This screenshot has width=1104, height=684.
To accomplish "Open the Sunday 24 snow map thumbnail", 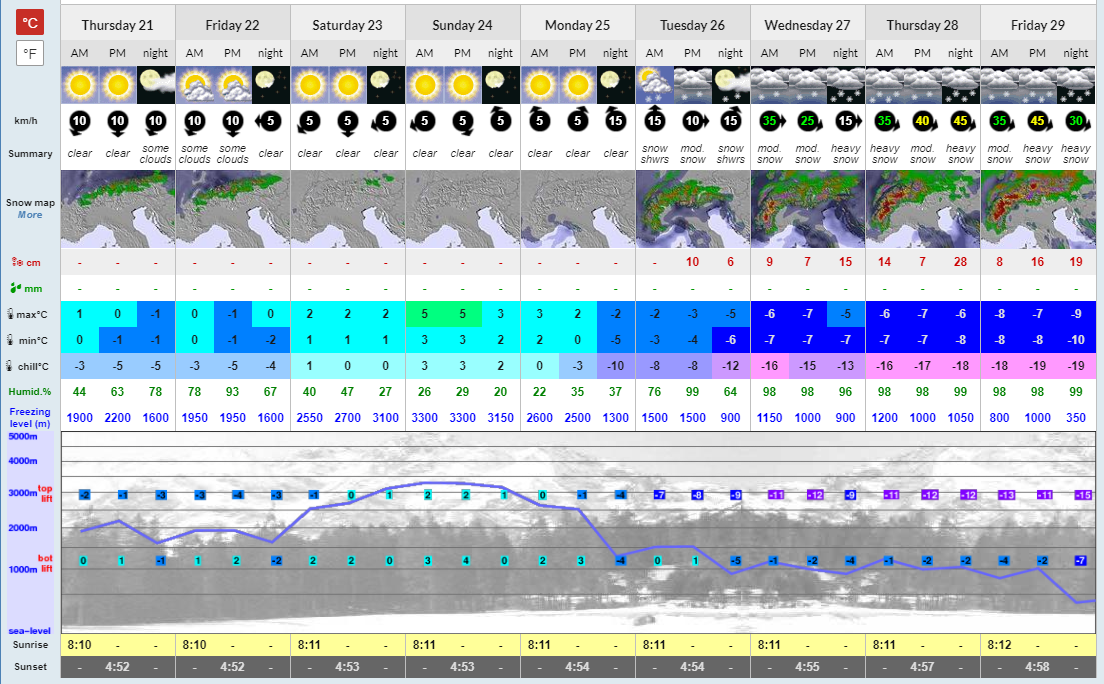I will pyautogui.click(x=463, y=209).
